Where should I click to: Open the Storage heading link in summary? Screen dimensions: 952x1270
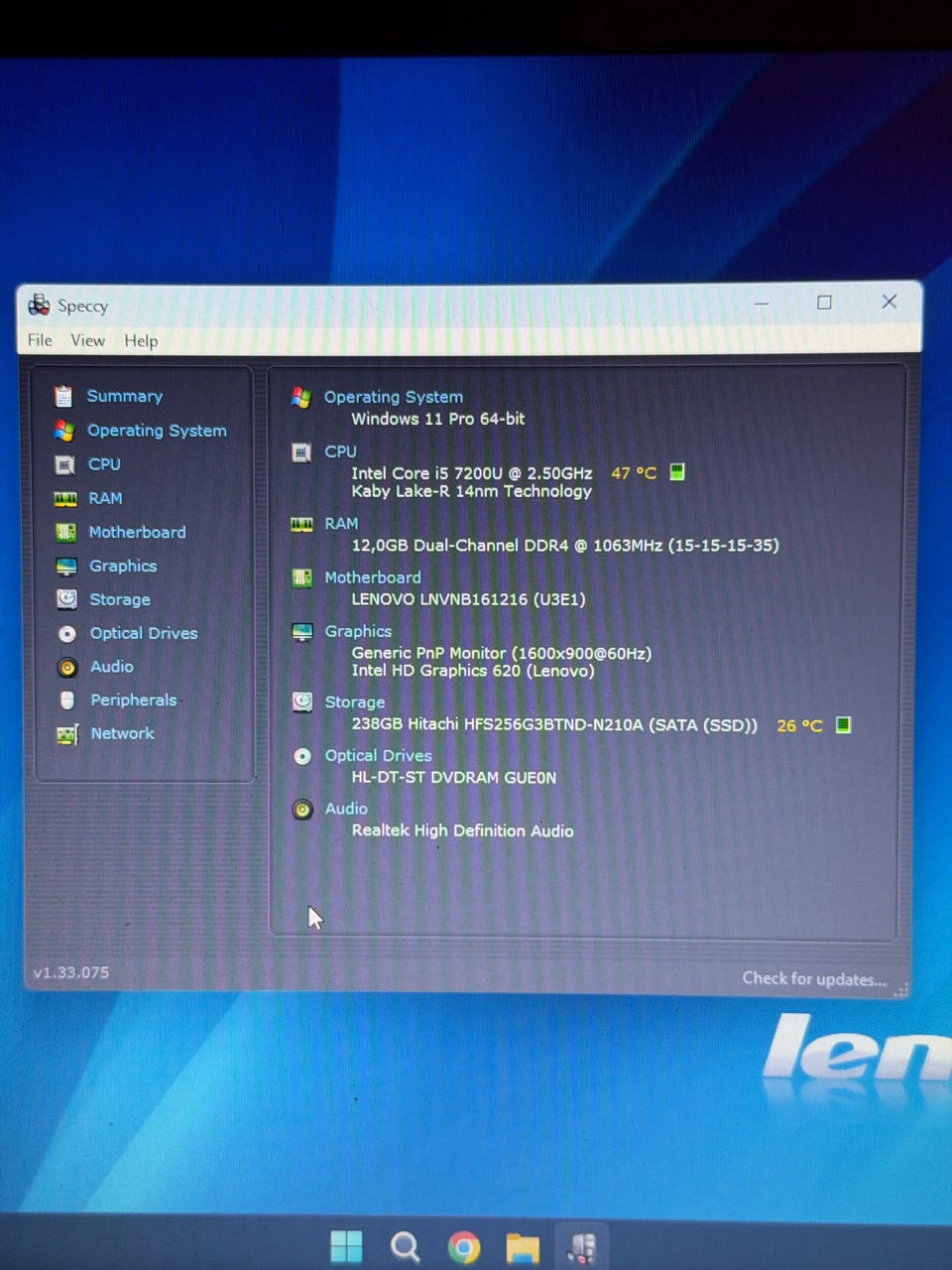[x=355, y=702]
